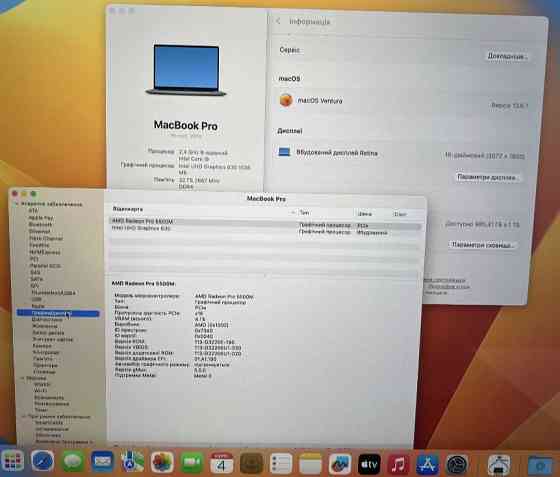Collapse the hardware section in sidebar
Viewport: 560px width, 477px height.
point(16,204)
